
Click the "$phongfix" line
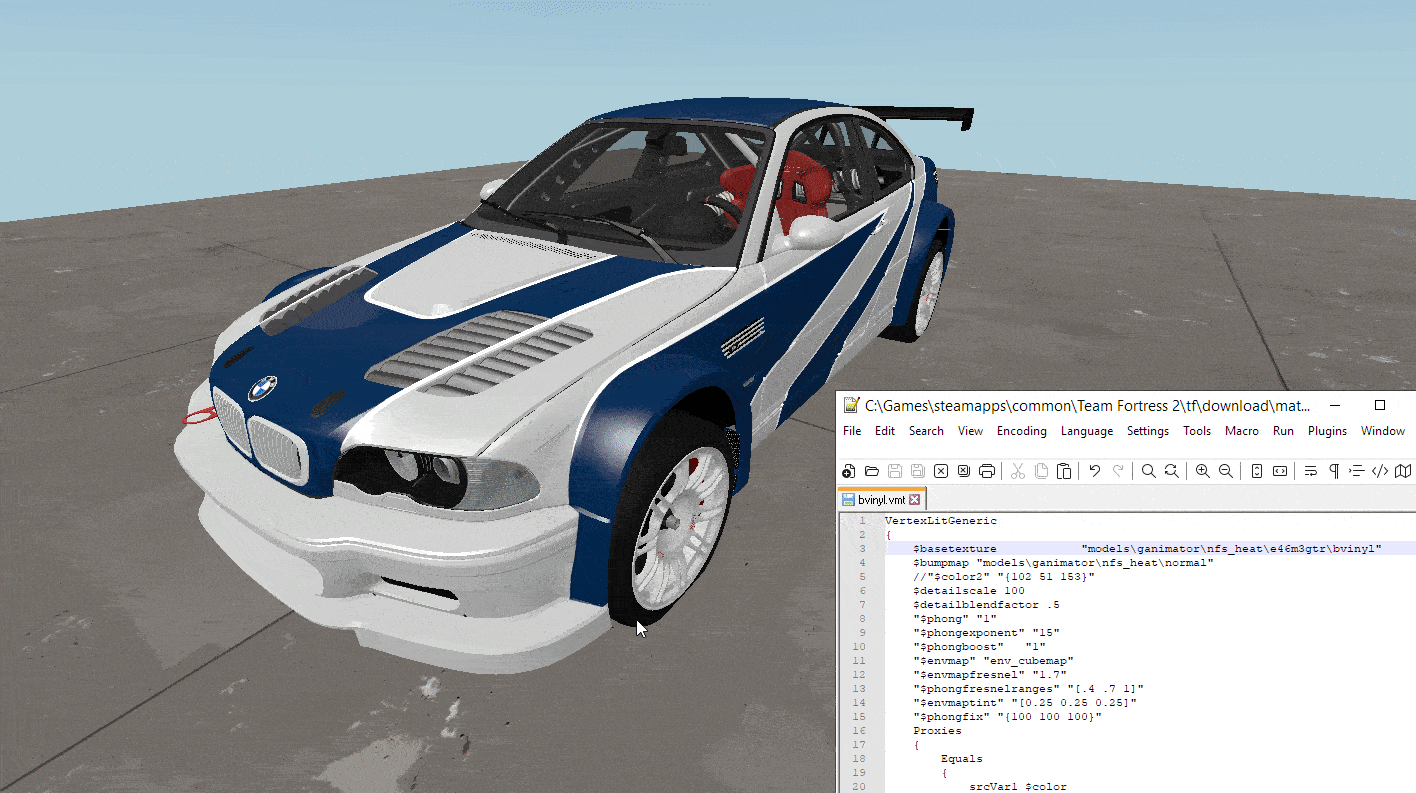tap(1007, 716)
